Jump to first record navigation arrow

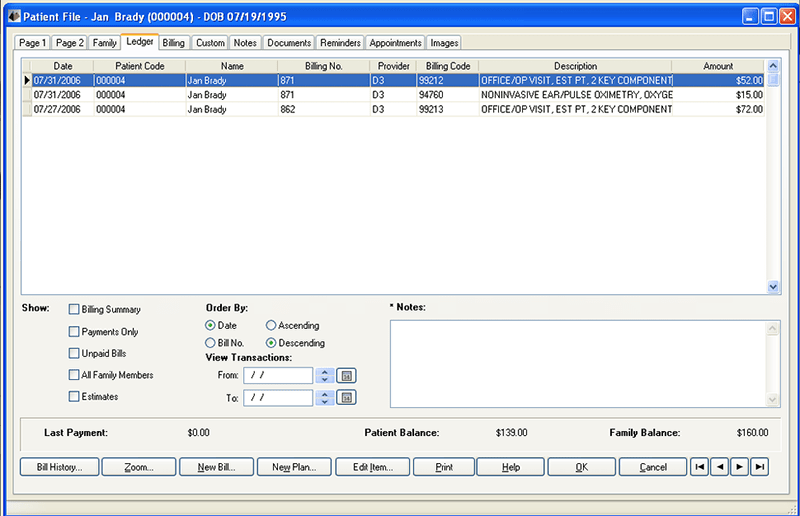coord(699,467)
